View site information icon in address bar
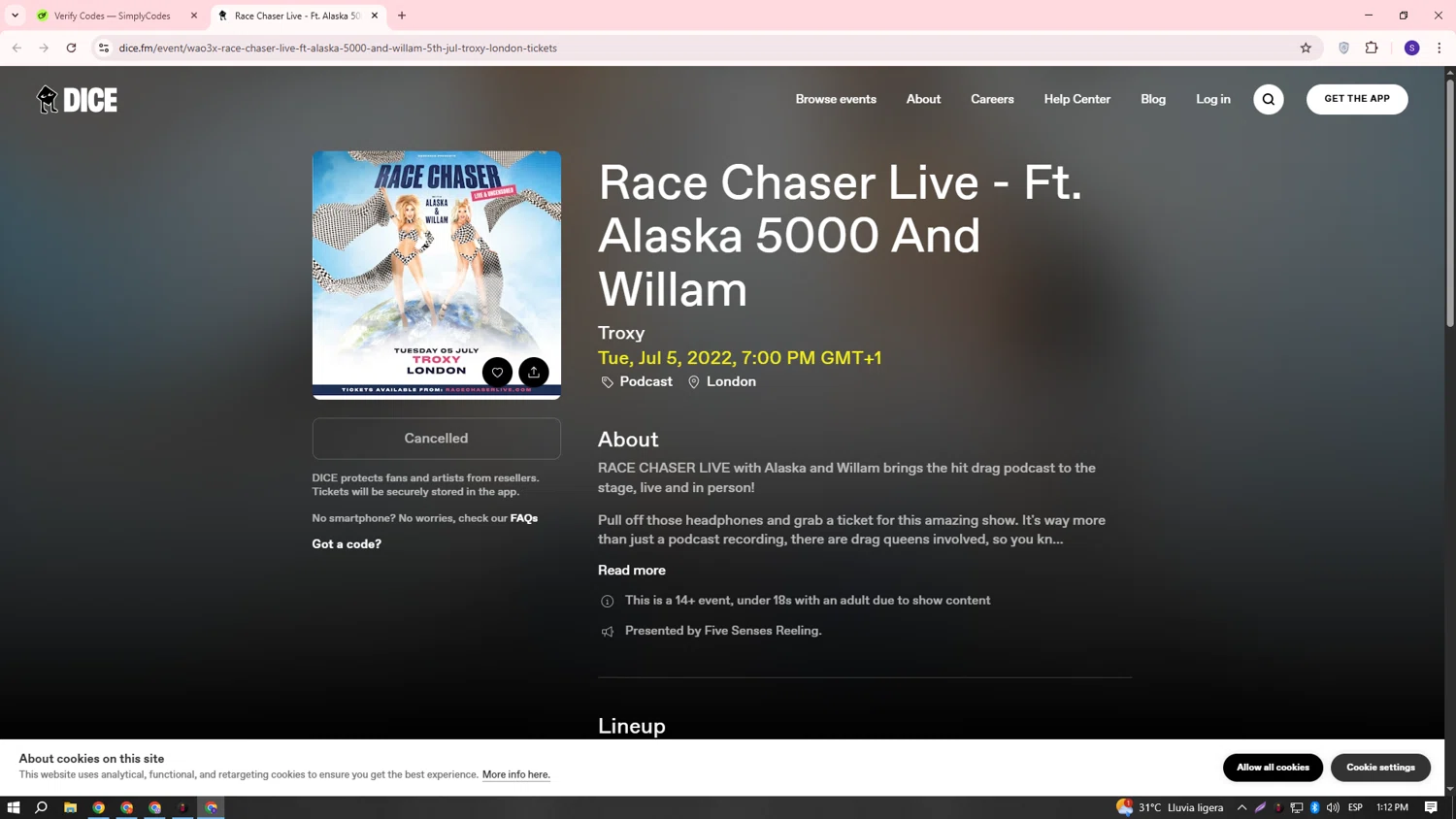 104,48
